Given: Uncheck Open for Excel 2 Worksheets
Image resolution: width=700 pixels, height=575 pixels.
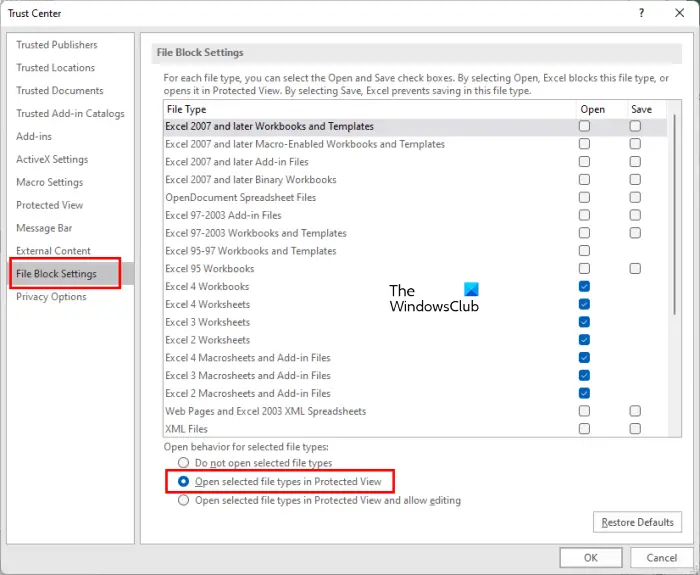Looking at the screenshot, I should pos(584,340).
